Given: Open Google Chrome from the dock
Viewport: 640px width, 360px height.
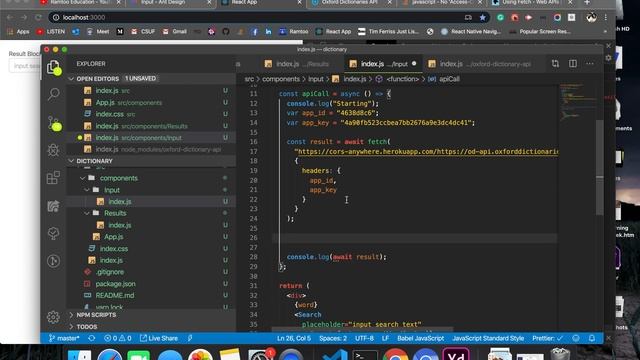Looking at the screenshot, I should (x=395, y=354).
